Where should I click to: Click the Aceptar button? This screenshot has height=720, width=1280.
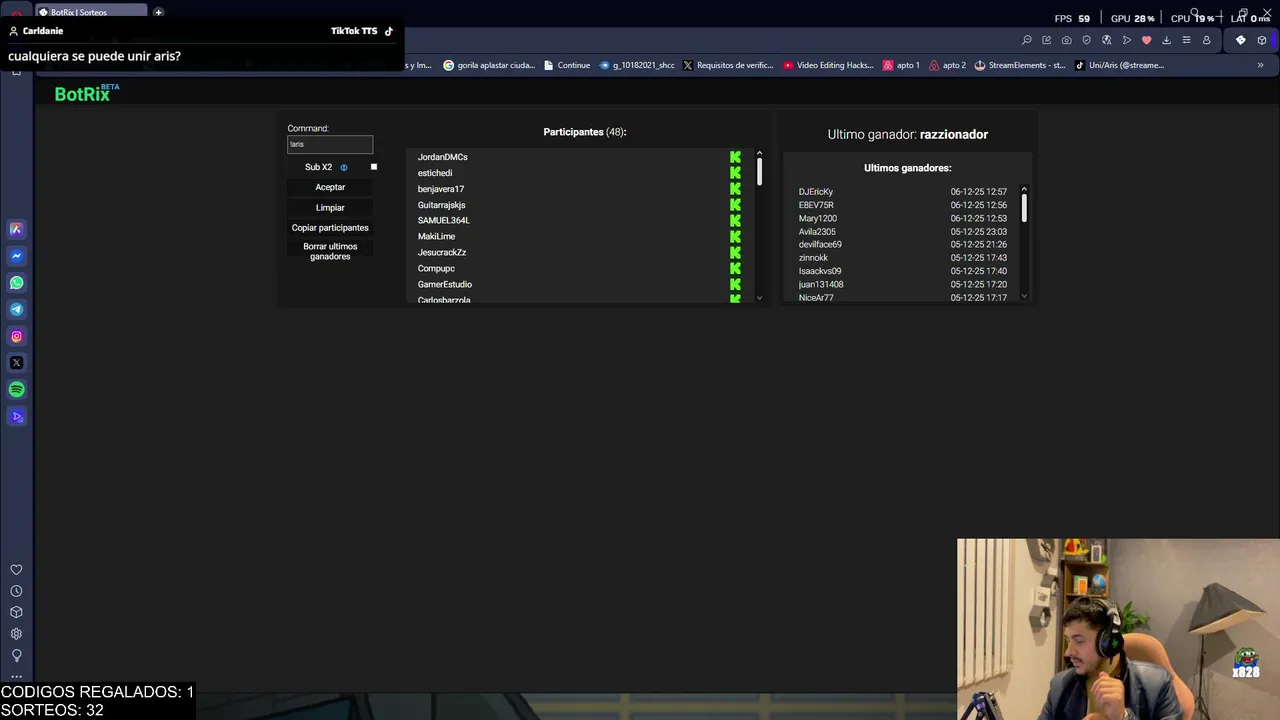pyautogui.click(x=330, y=187)
